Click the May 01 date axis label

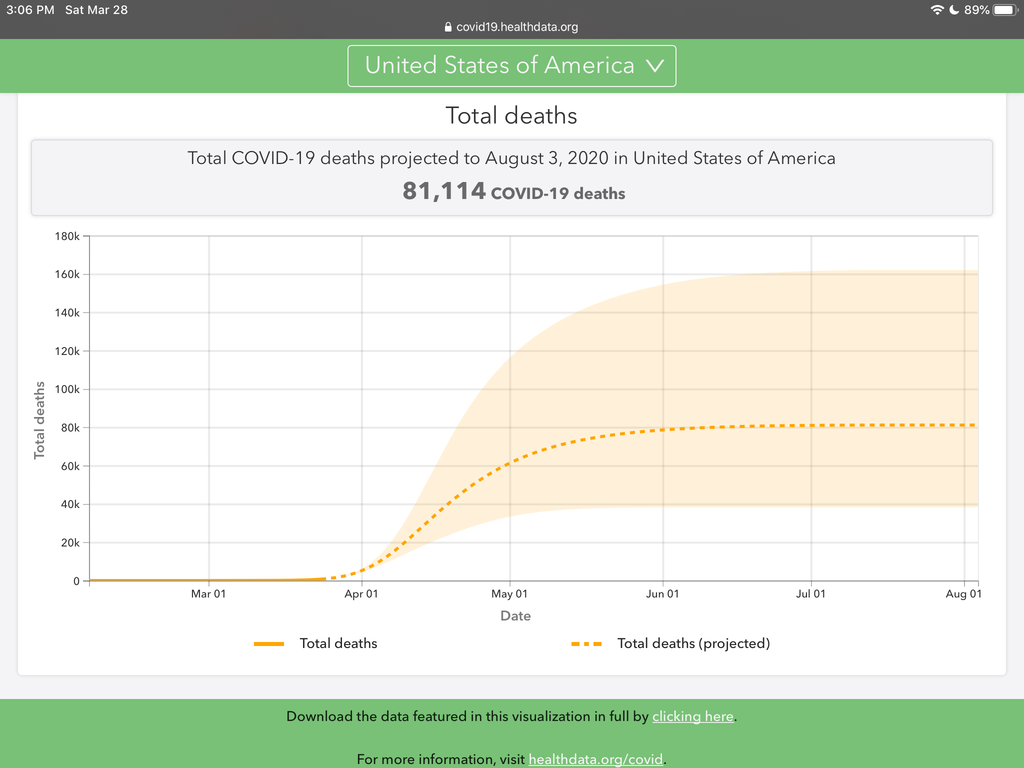[510, 594]
